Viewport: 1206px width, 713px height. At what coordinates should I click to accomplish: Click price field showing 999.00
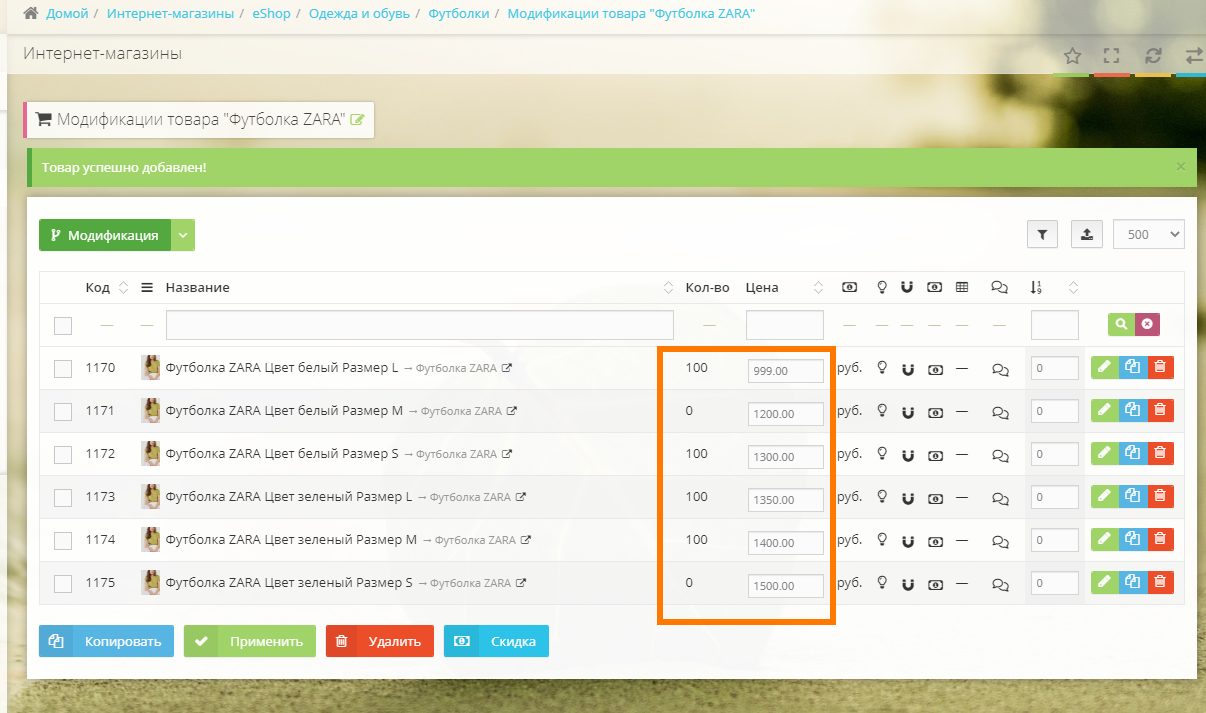786,371
